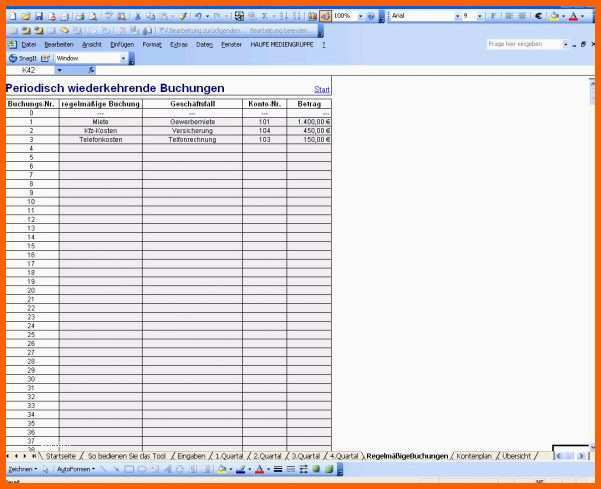Open the font color dropdown arrow in formatting toolbar
The image size is (601, 489).
[582, 16]
